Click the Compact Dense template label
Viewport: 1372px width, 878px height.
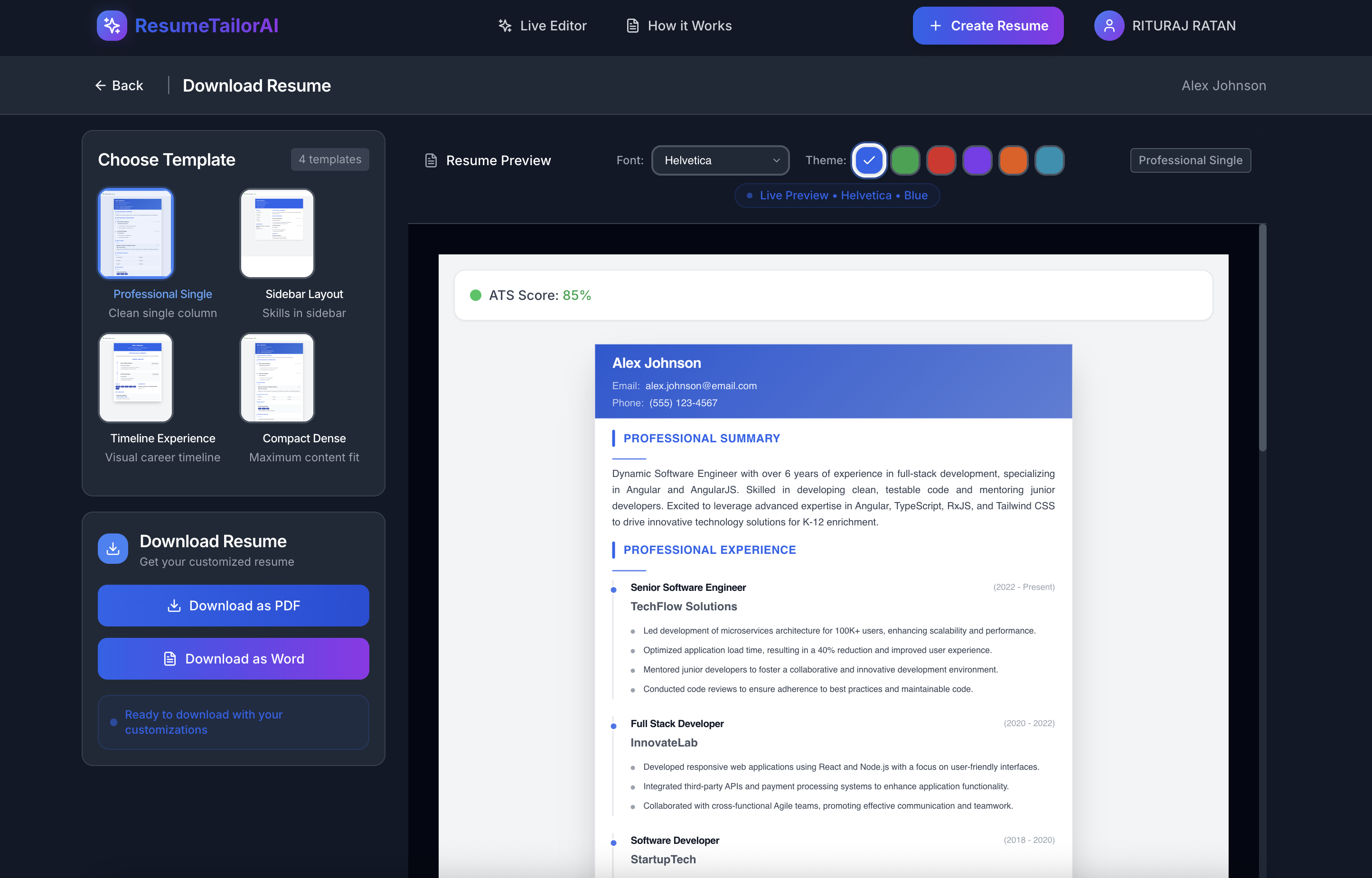pos(304,439)
